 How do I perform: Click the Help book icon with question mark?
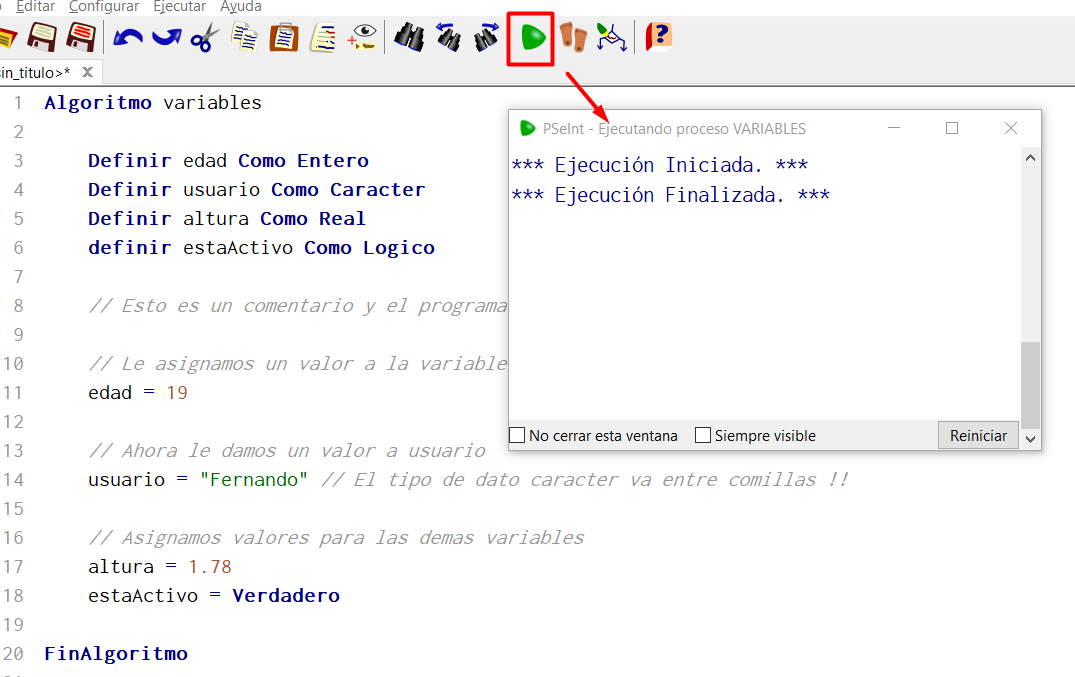(x=658, y=39)
